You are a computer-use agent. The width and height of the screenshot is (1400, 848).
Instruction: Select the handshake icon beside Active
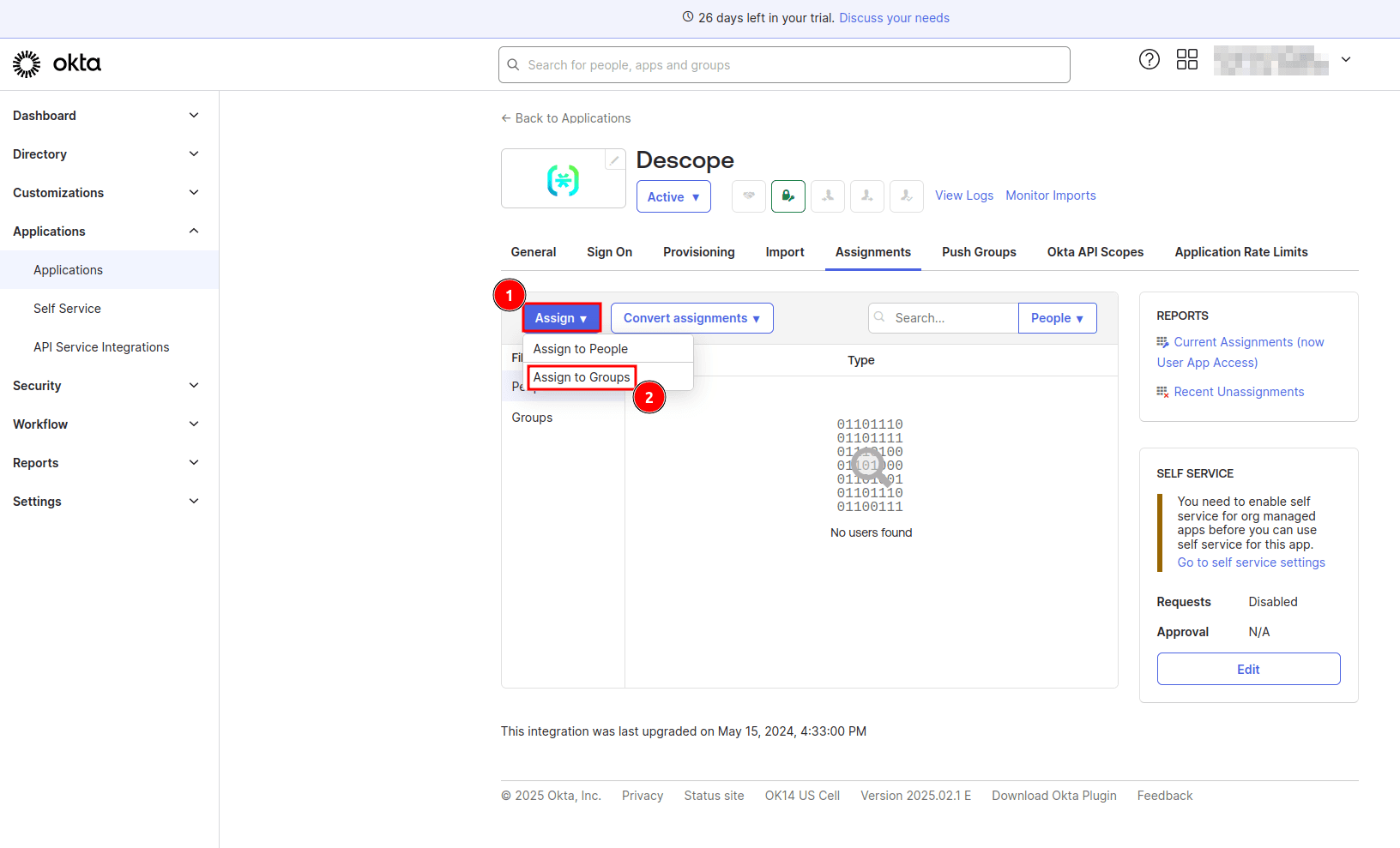tap(748, 196)
